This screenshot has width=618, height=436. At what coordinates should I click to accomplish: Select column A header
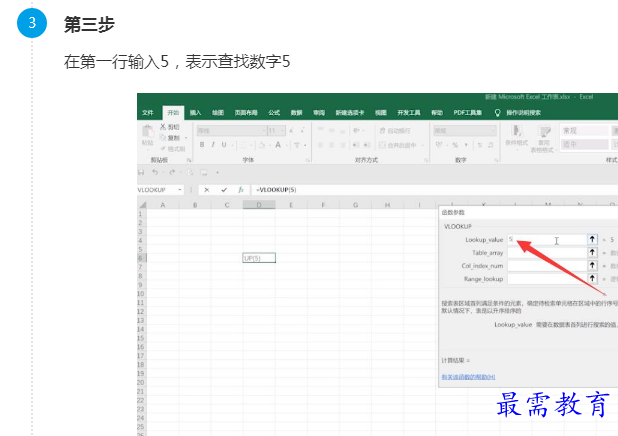163,205
